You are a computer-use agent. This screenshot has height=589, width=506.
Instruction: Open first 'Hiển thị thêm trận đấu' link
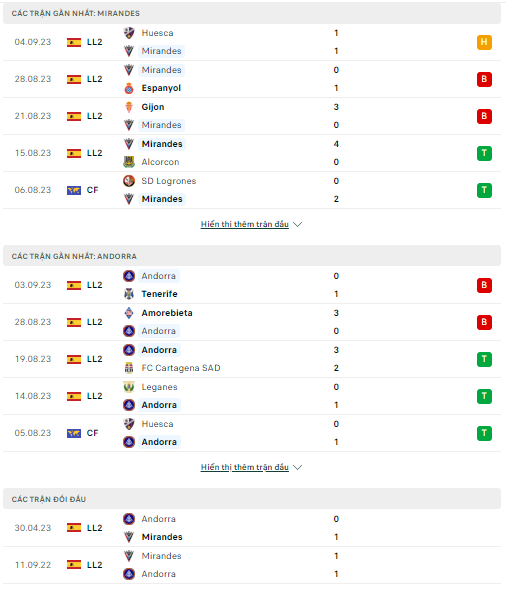(x=245, y=224)
